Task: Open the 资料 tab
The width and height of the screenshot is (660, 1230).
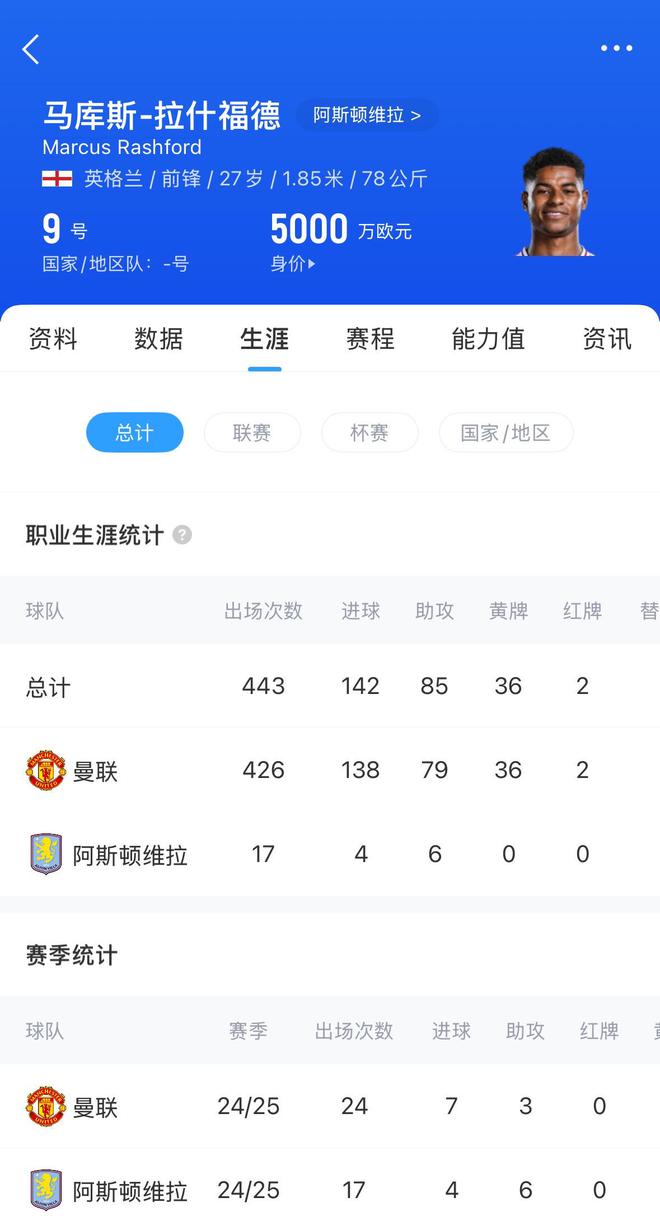Action: [x=53, y=339]
